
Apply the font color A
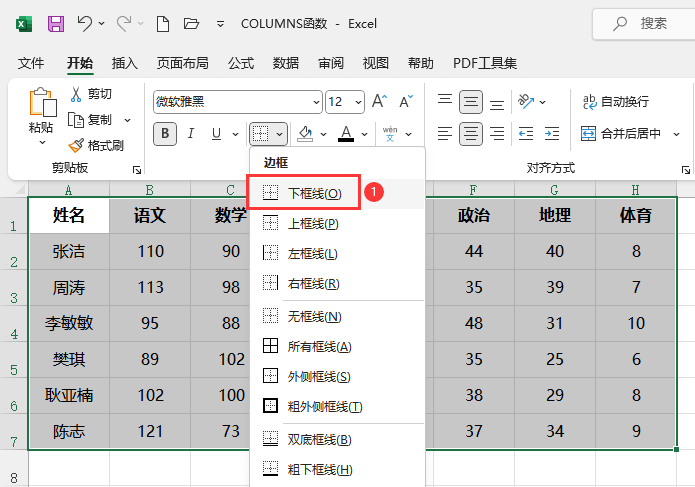346,133
